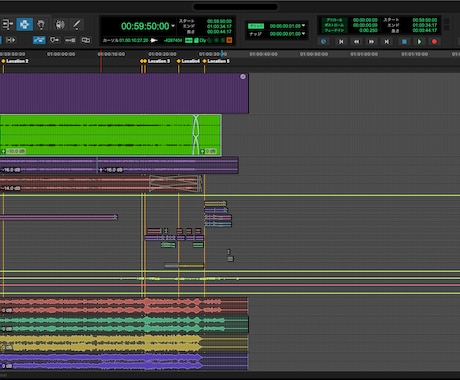Click the long crossfade on the red track clip

coord(175,184)
